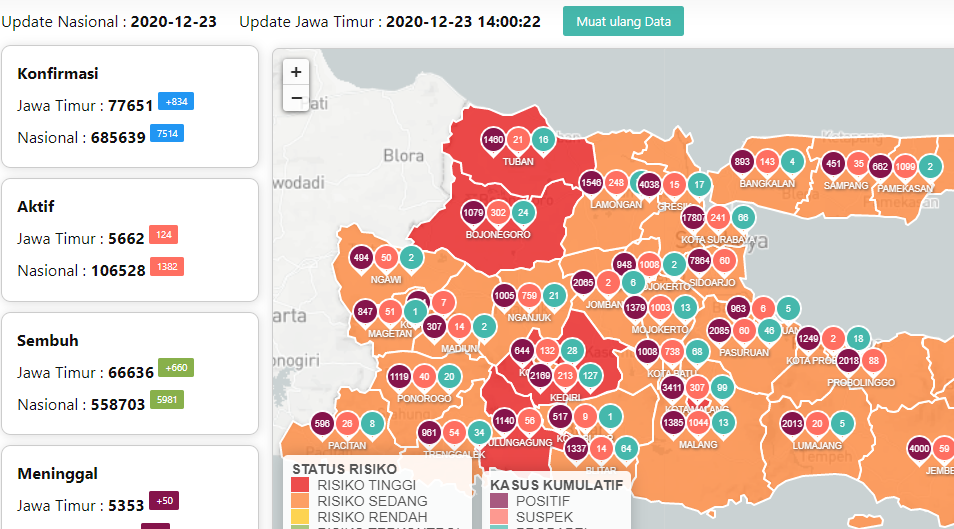Open Ngawi suspect marker 50
Screen dimensions: 954x529
386,258
